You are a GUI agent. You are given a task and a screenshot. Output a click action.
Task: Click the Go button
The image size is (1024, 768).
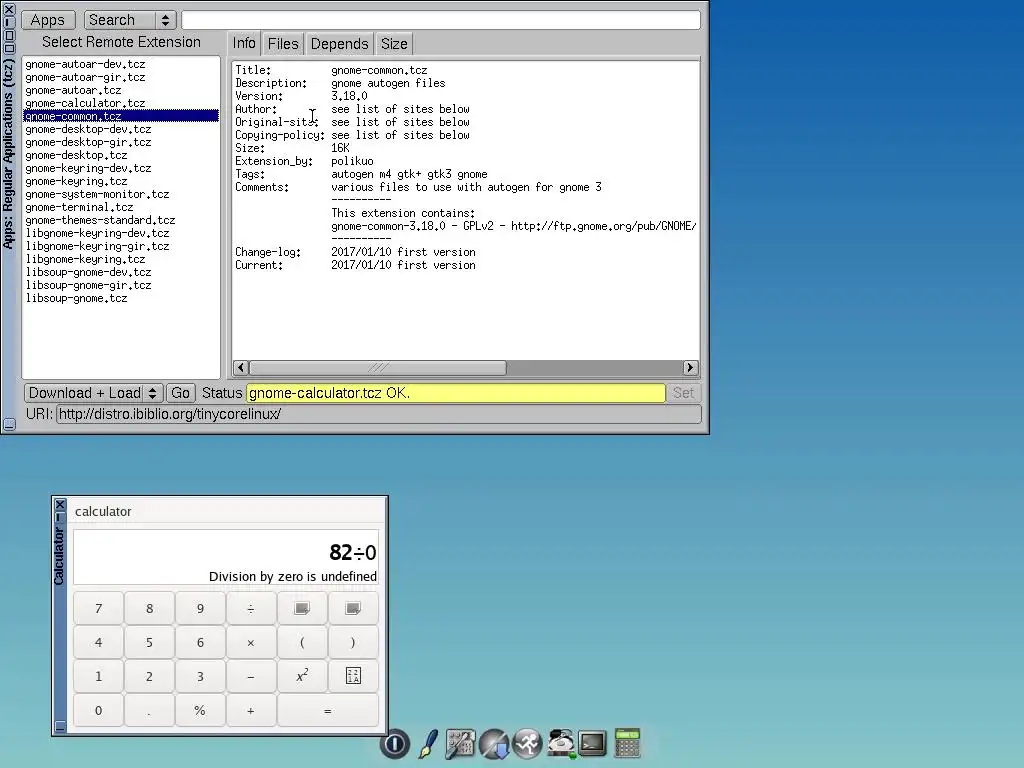(180, 393)
